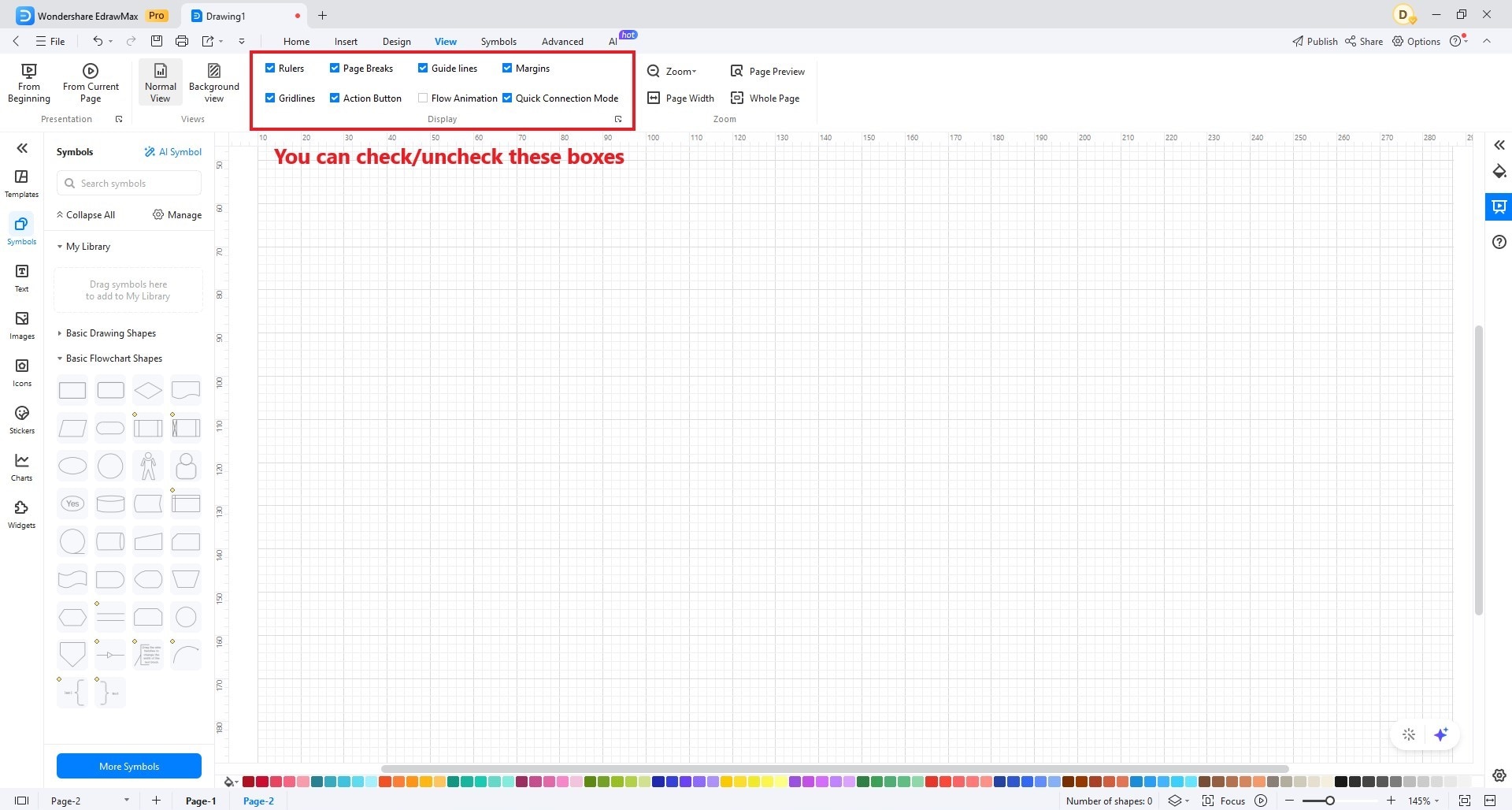Open the Icons panel in sidebar

[21, 372]
